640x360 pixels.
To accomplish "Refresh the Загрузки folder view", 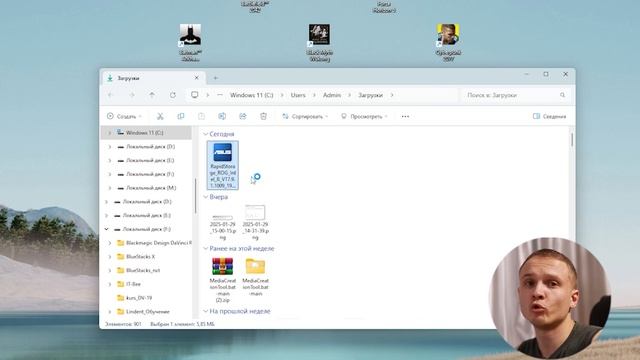I will (173, 95).
